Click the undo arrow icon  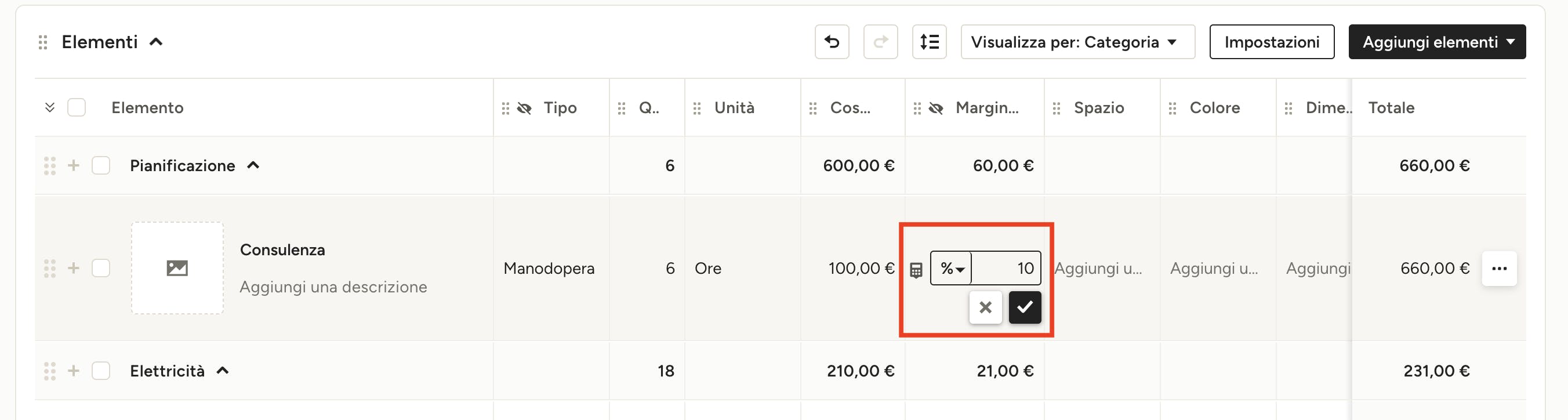832,42
